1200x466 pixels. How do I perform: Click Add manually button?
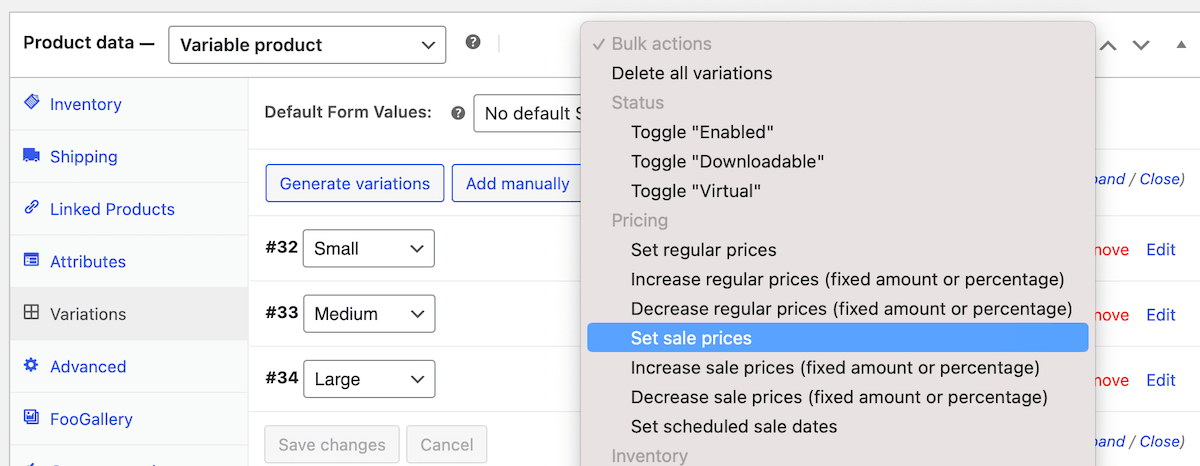pyautogui.click(x=517, y=183)
